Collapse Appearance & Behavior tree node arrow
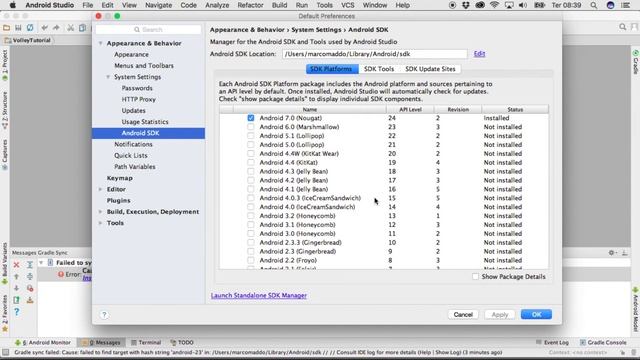Viewport: 640px width, 360px height. pyautogui.click(x=100, y=43)
